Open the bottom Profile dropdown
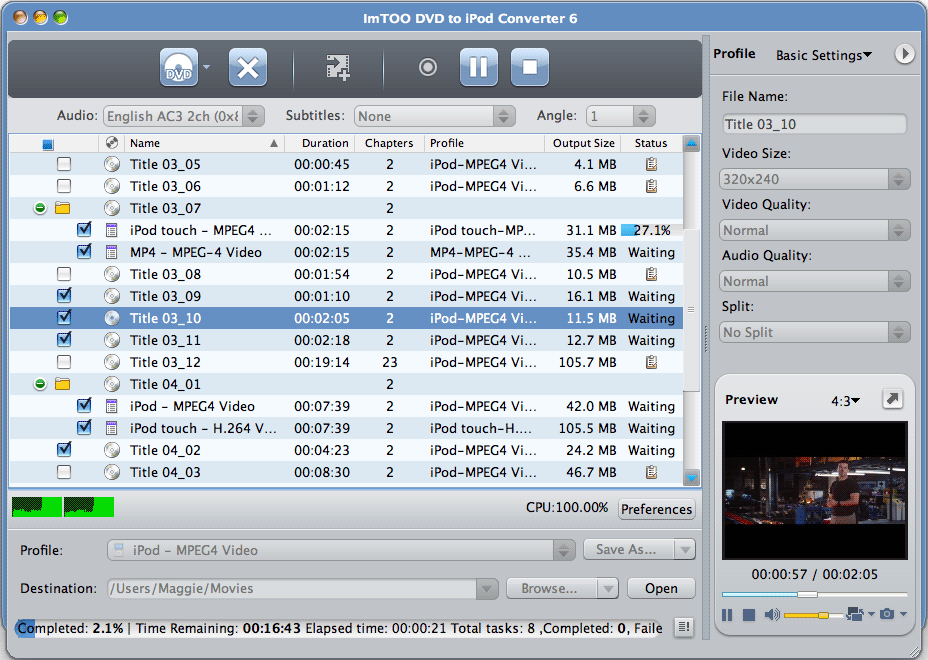The width and height of the screenshot is (928, 660). tap(341, 550)
